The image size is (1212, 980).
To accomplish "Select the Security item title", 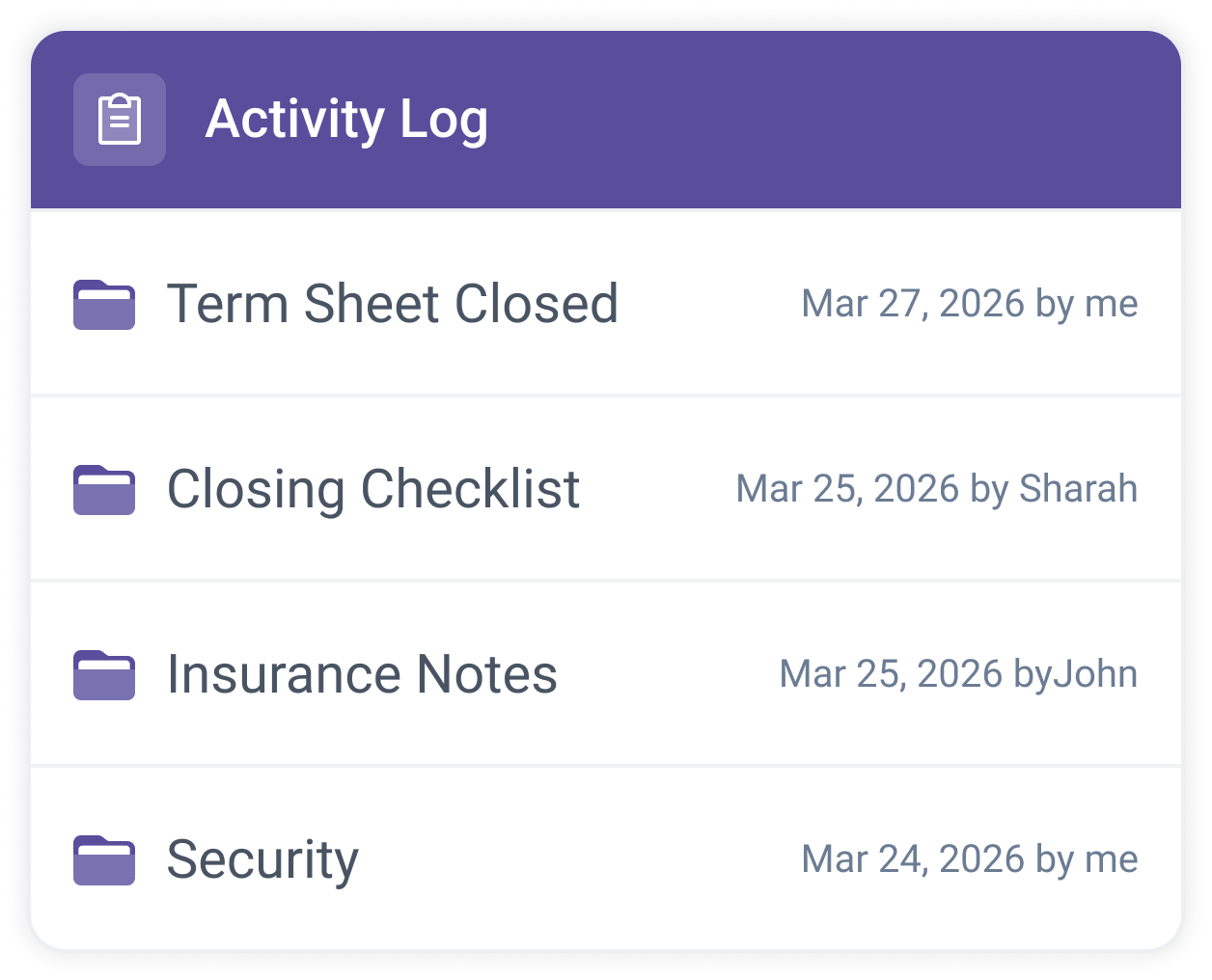I will point(262,860).
